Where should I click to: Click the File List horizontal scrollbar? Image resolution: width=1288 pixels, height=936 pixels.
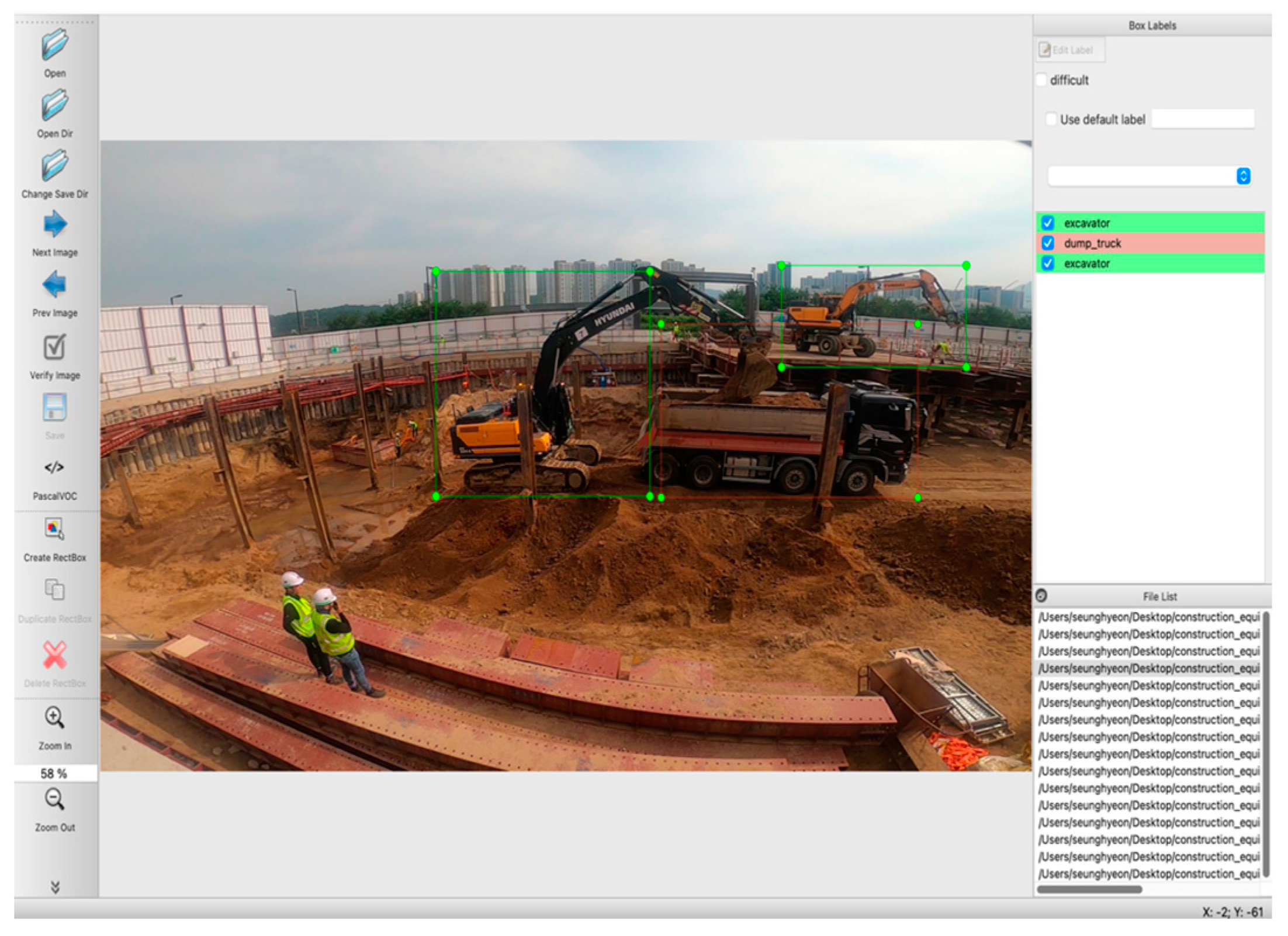coord(1089,889)
